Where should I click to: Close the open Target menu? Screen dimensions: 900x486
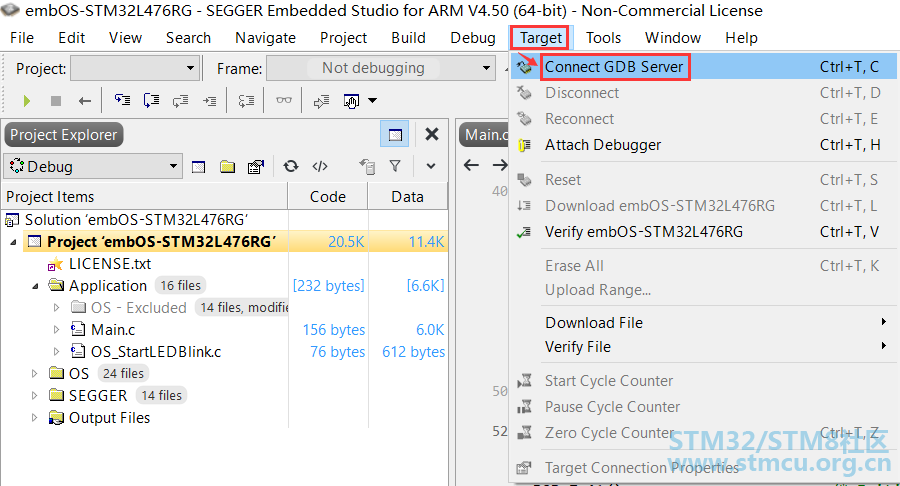coord(540,38)
